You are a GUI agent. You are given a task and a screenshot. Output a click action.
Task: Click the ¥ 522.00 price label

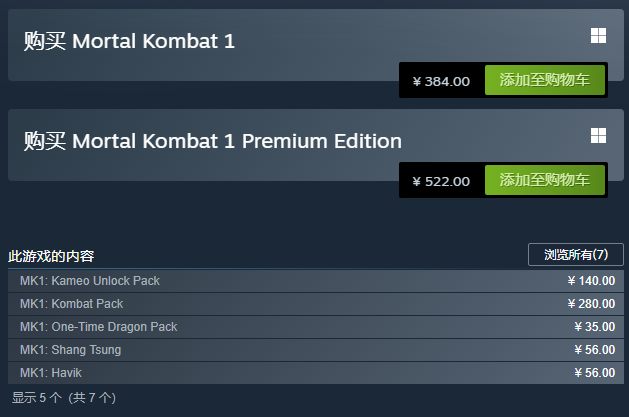click(441, 182)
